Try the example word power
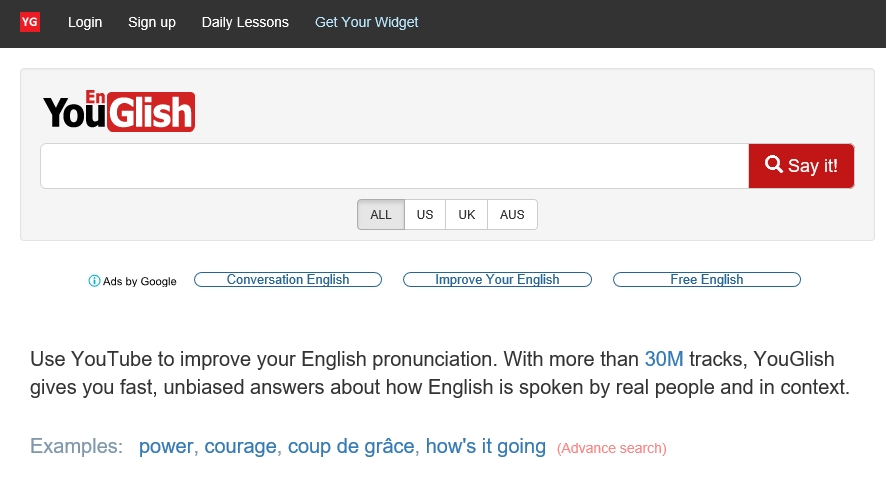886x489 pixels. pos(166,447)
